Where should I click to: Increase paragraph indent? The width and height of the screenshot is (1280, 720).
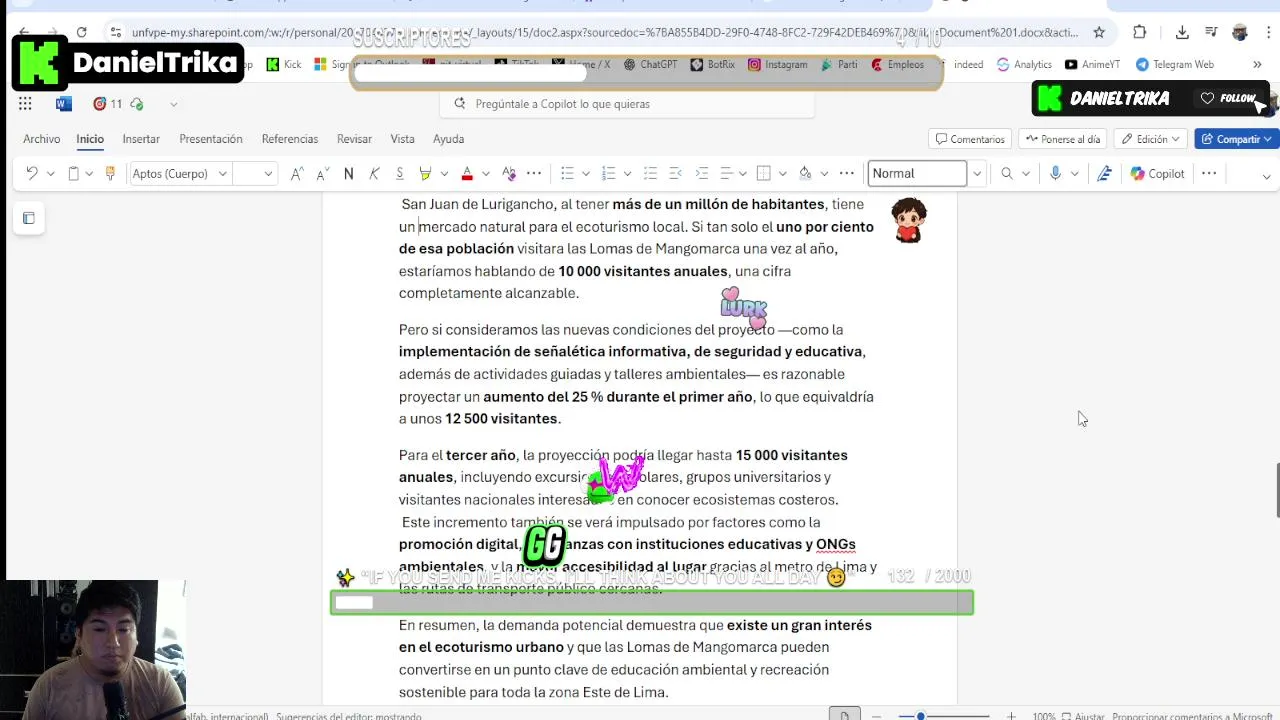pos(701,174)
